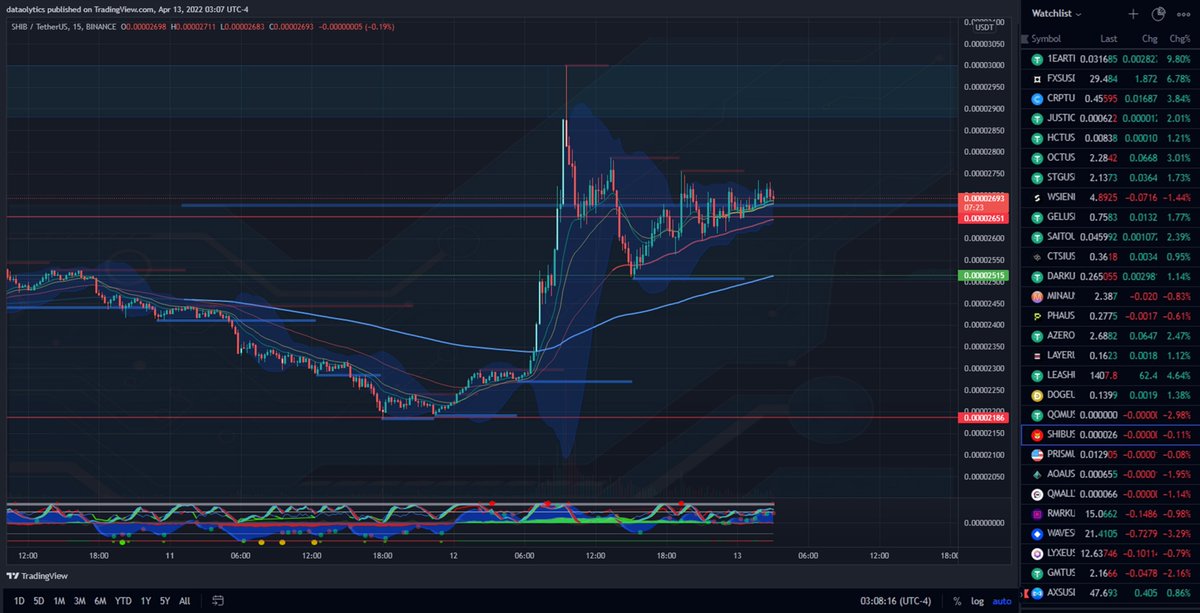Open the watchlist three-dots menu
This screenshot has height=613, width=1200.
1183,14
